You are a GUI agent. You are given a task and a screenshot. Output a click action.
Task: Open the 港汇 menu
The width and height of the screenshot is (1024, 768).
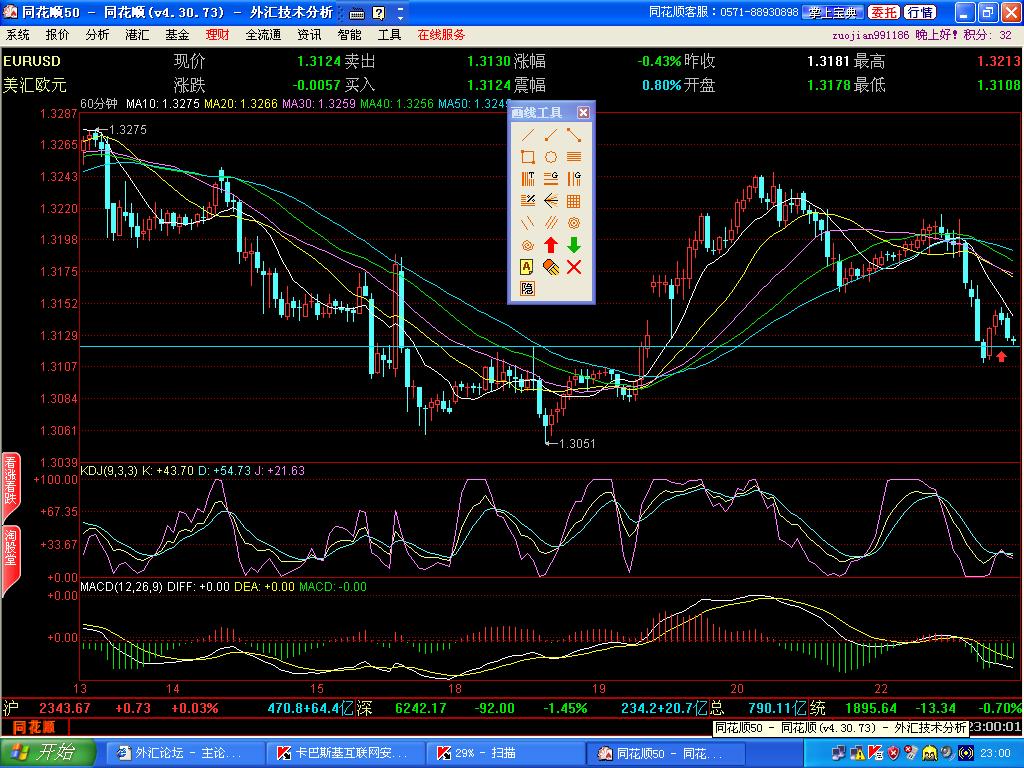137,35
